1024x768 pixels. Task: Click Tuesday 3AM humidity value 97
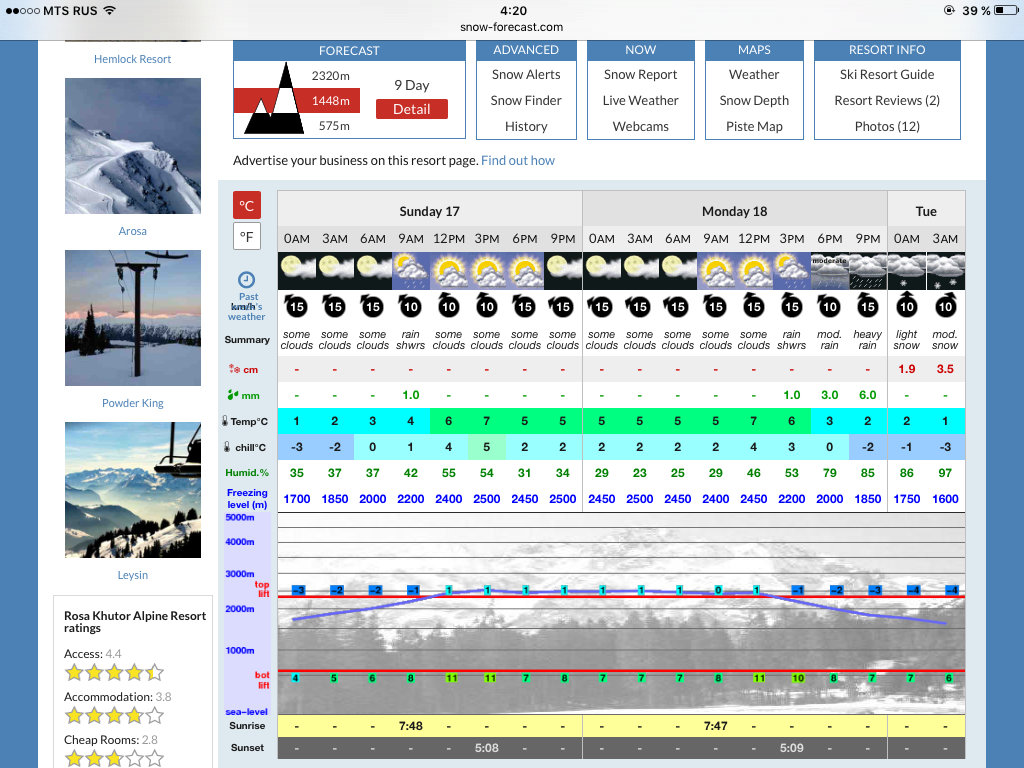[945, 473]
